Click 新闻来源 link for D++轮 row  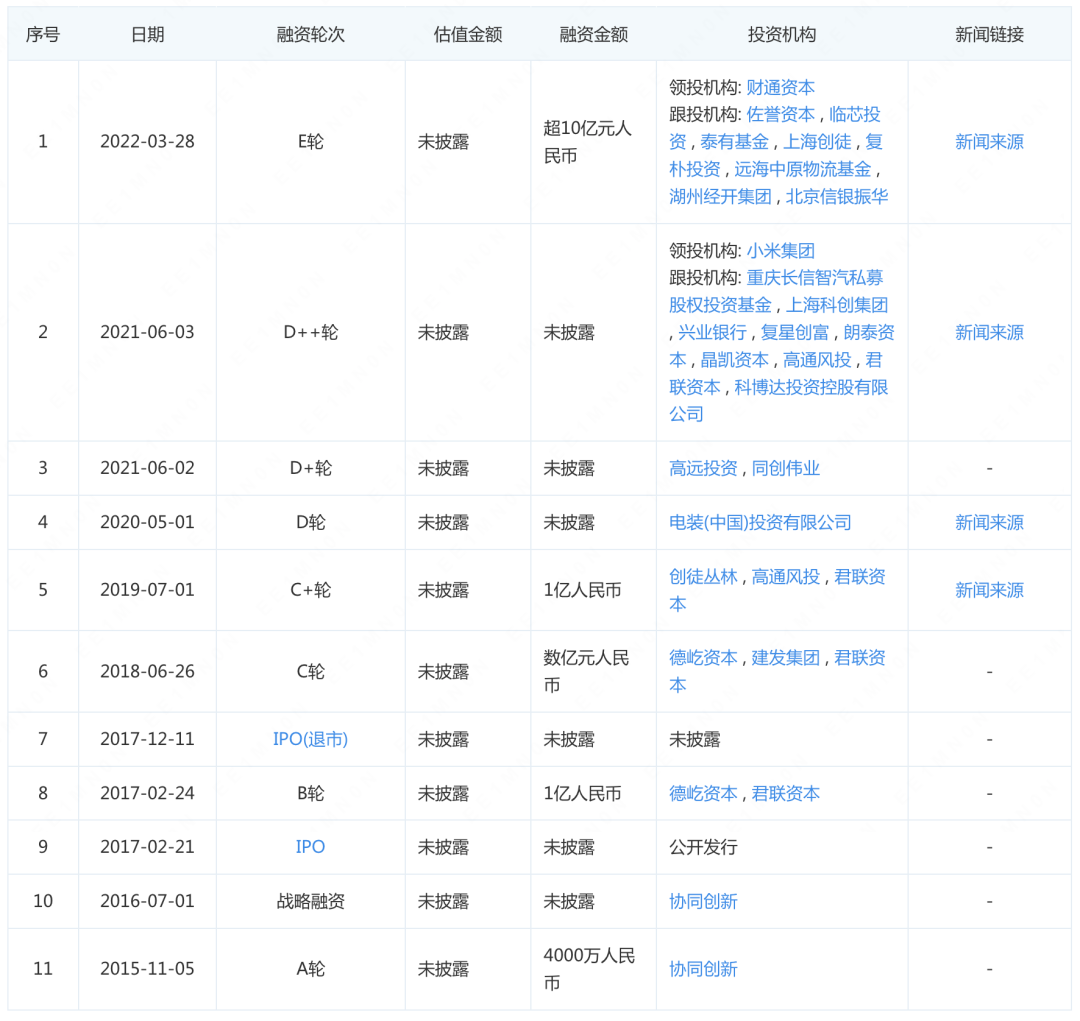(x=989, y=332)
